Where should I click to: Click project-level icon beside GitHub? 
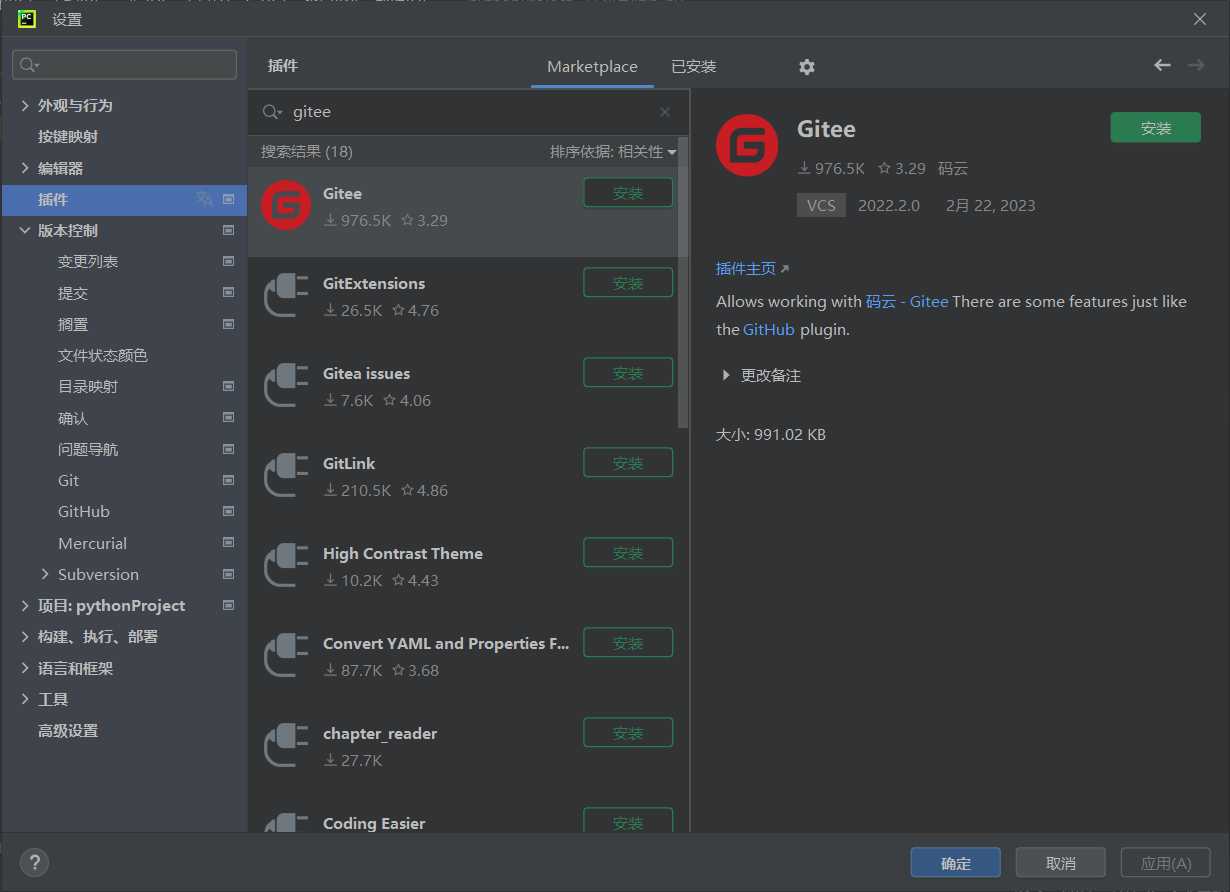228,511
